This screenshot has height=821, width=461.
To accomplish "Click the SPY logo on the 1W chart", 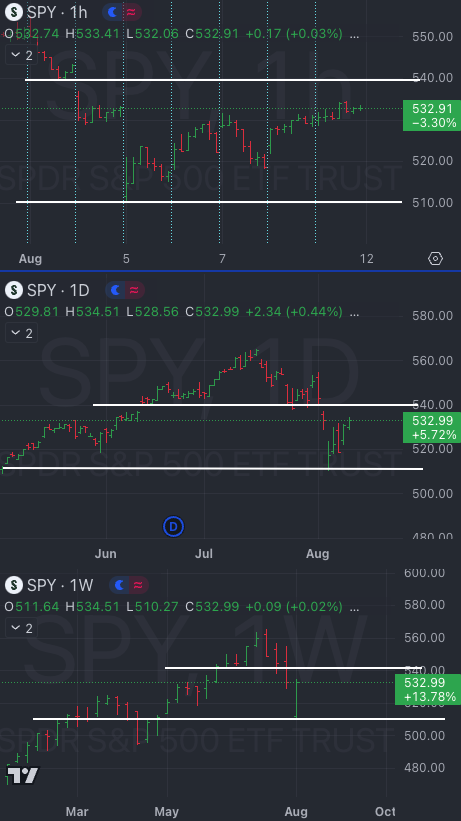I will coord(14,584).
